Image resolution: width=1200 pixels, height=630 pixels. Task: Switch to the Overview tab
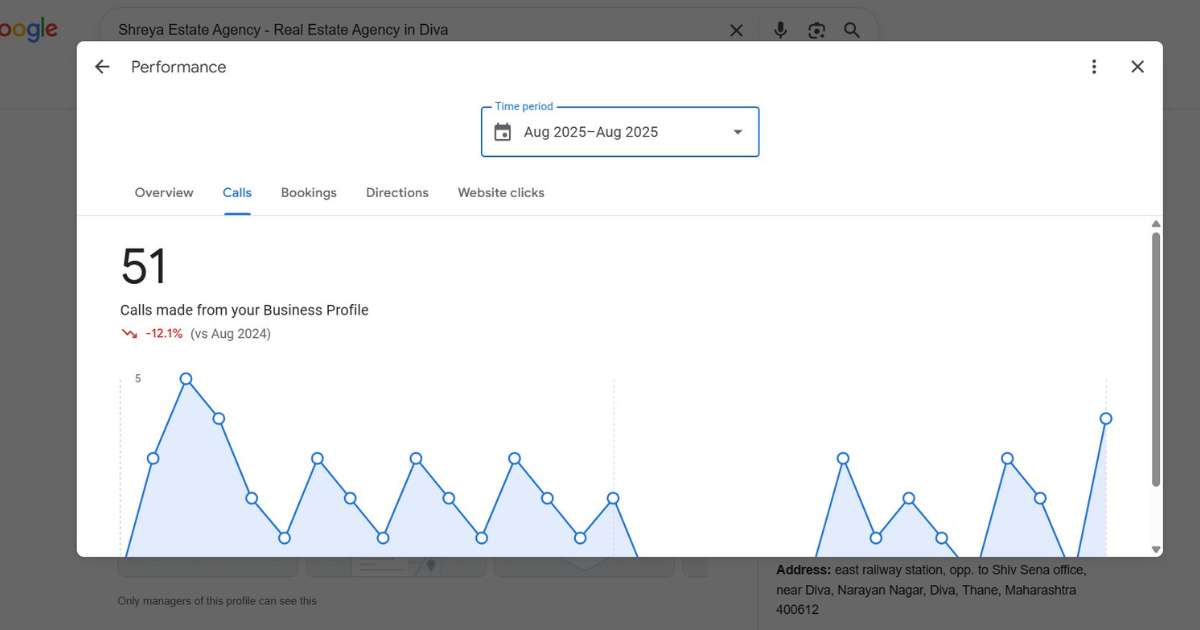(164, 192)
